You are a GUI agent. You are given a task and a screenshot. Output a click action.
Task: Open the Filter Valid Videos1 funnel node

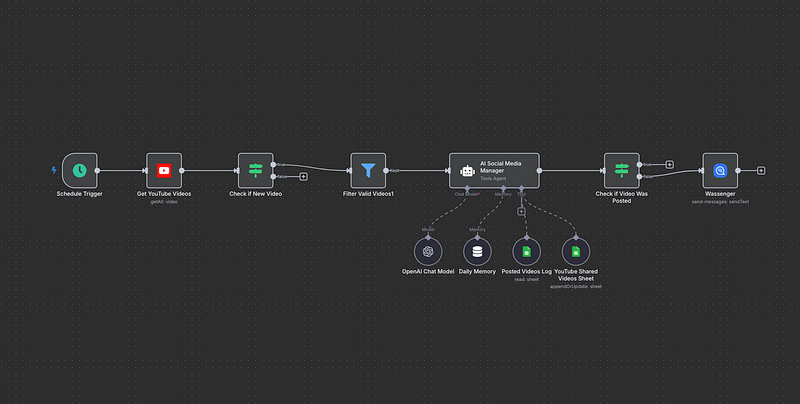[368, 170]
